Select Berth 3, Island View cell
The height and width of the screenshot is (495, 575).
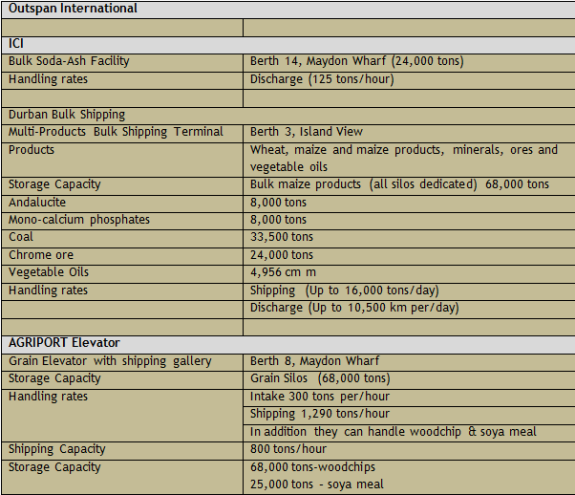point(409,133)
